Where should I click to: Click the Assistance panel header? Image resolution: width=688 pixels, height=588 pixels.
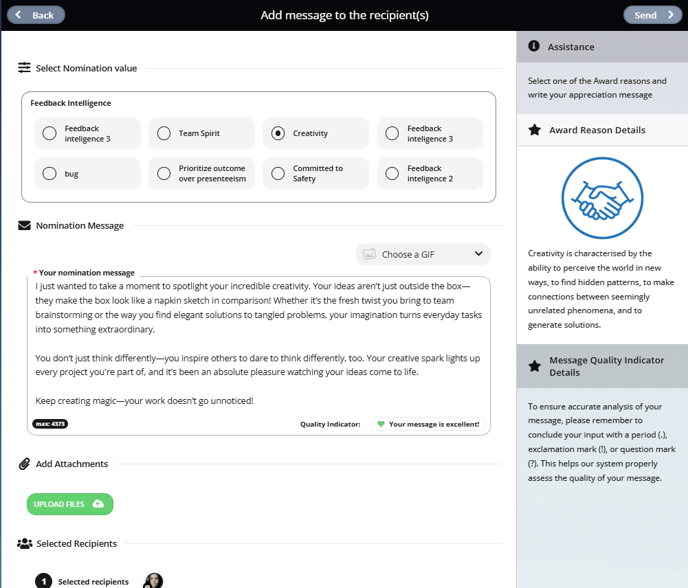tap(602, 47)
